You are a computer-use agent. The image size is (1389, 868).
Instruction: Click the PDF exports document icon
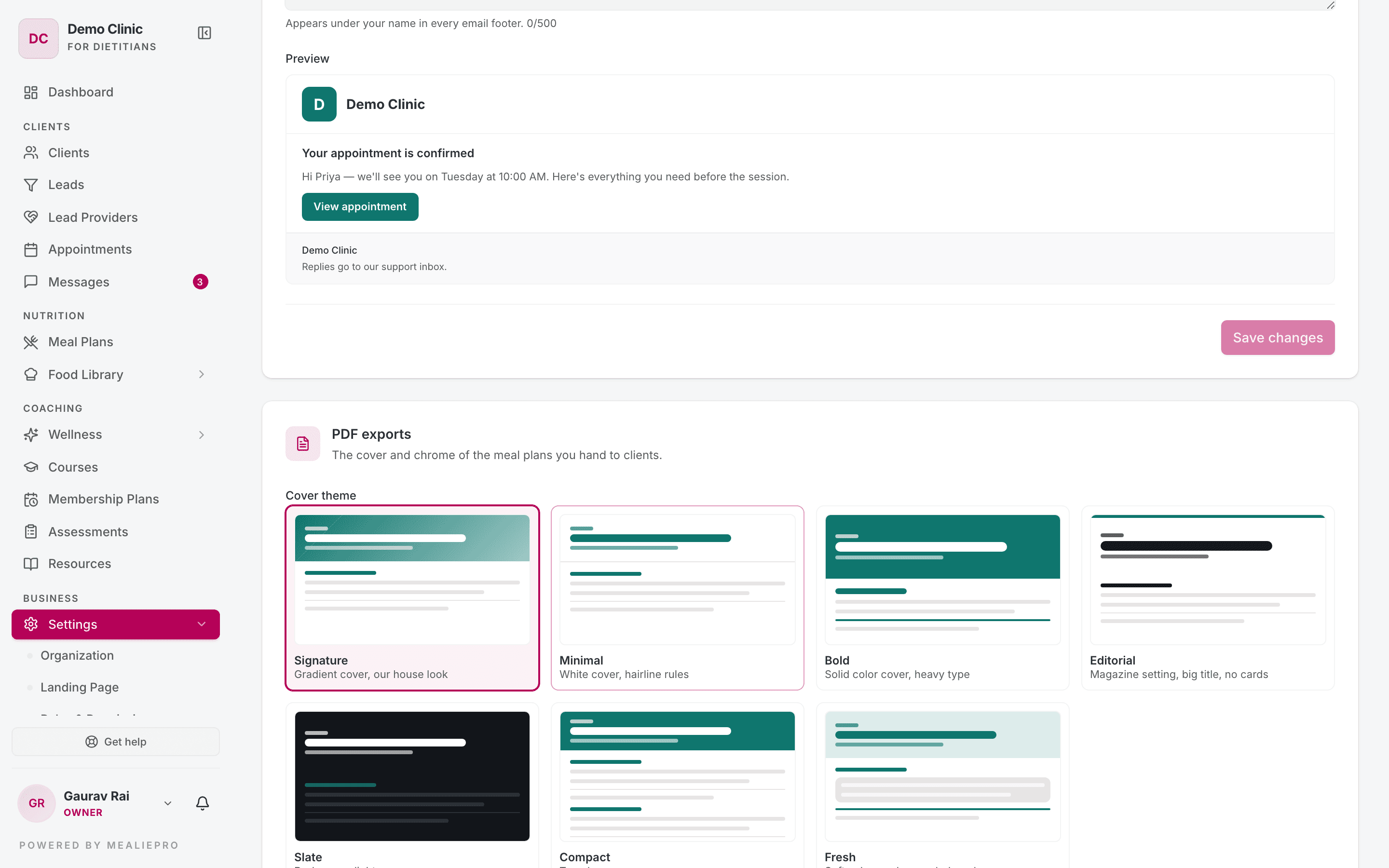click(x=303, y=444)
